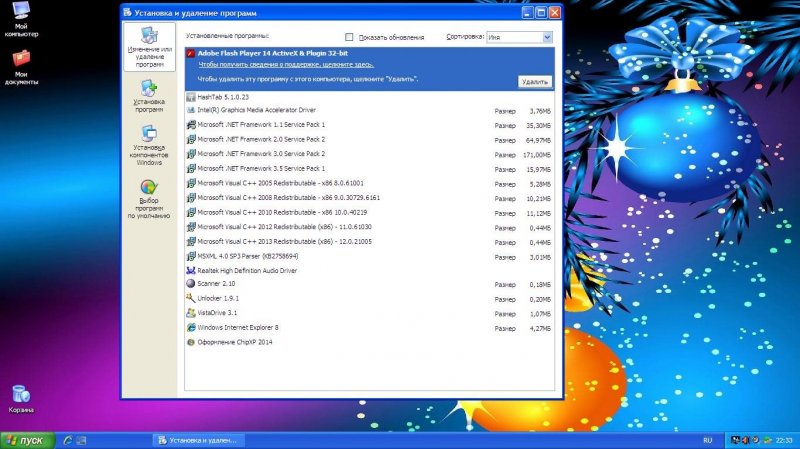Click the MSXML 4.0 SP3 Parser icon

click(x=191, y=256)
